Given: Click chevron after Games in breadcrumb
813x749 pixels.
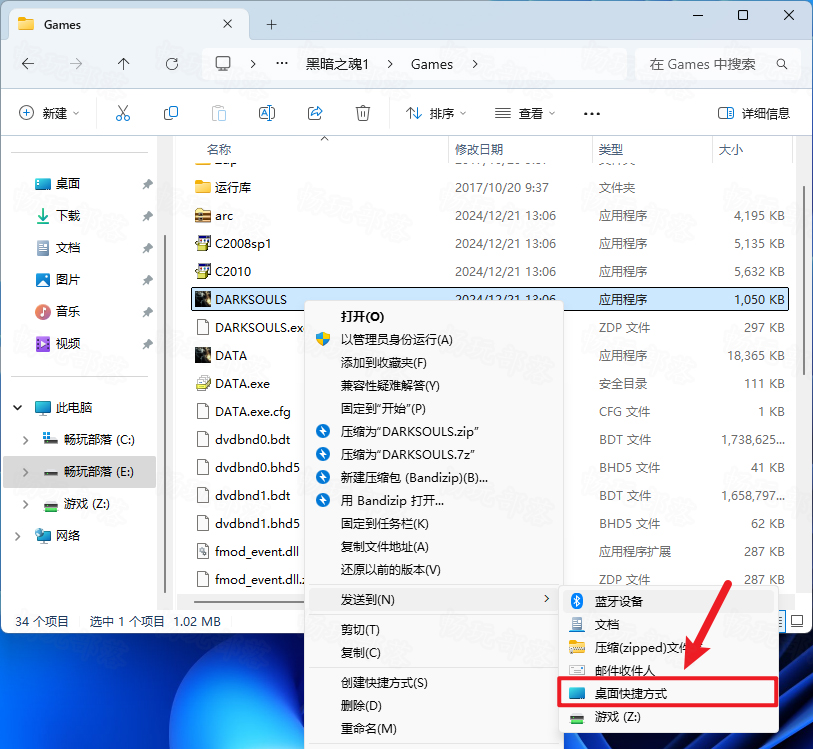Looking at the screenshot, I should [x=475, y=64].
